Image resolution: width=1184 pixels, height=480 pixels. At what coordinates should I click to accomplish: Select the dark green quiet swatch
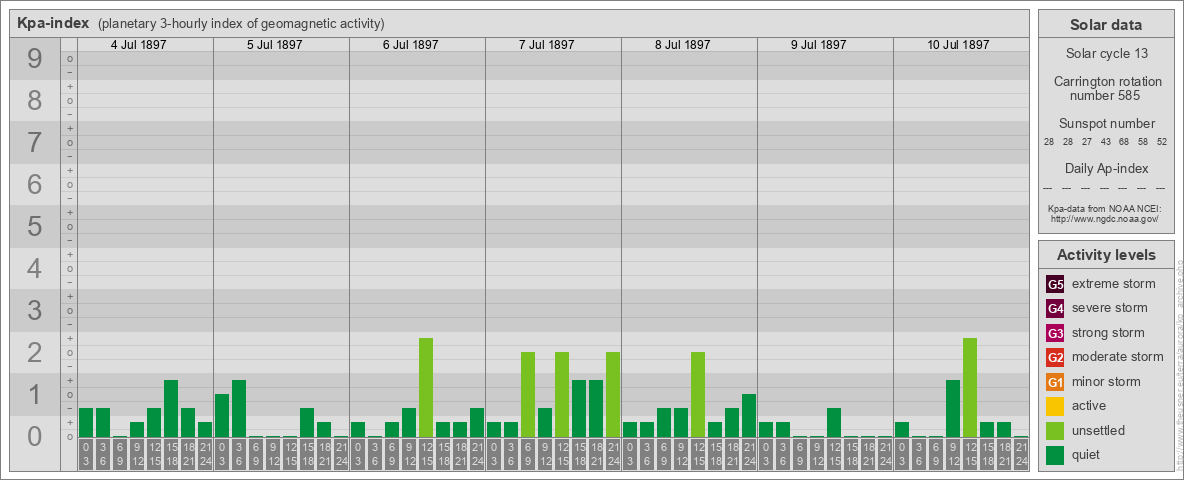1055,455
